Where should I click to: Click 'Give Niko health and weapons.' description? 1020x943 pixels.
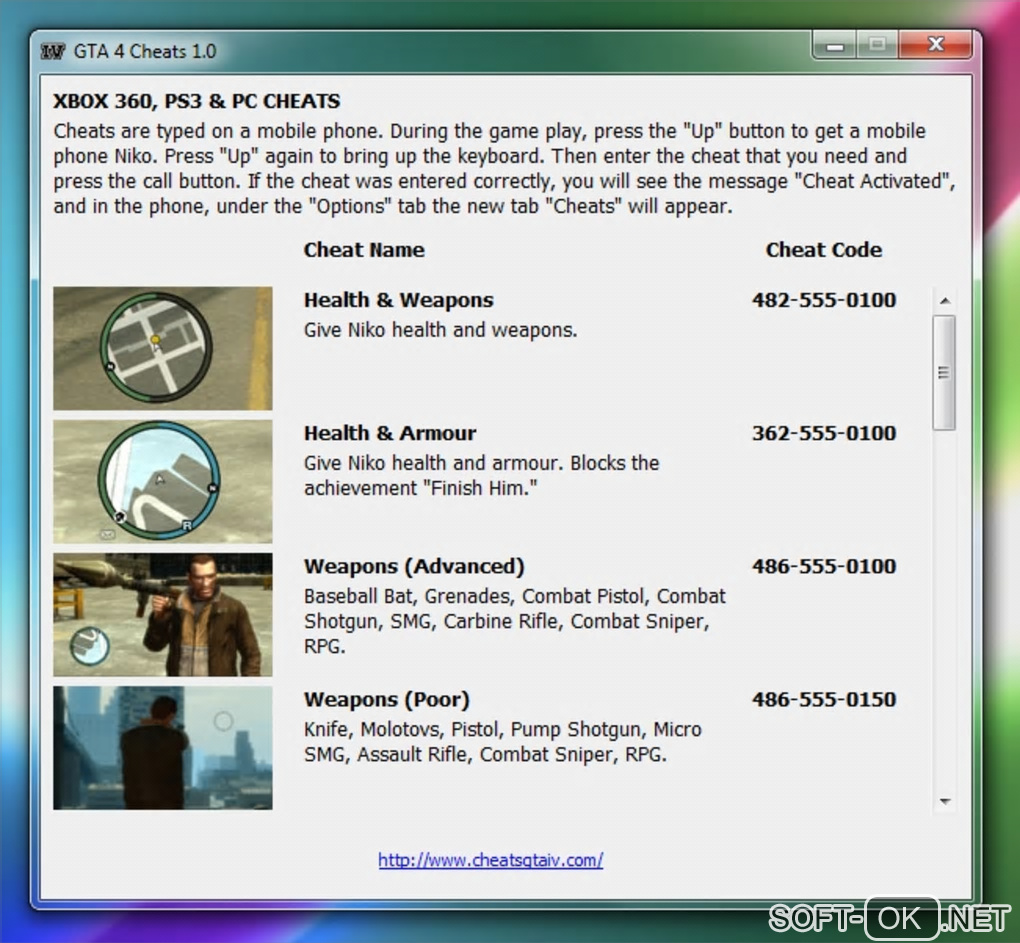click(x=440, y=330)
